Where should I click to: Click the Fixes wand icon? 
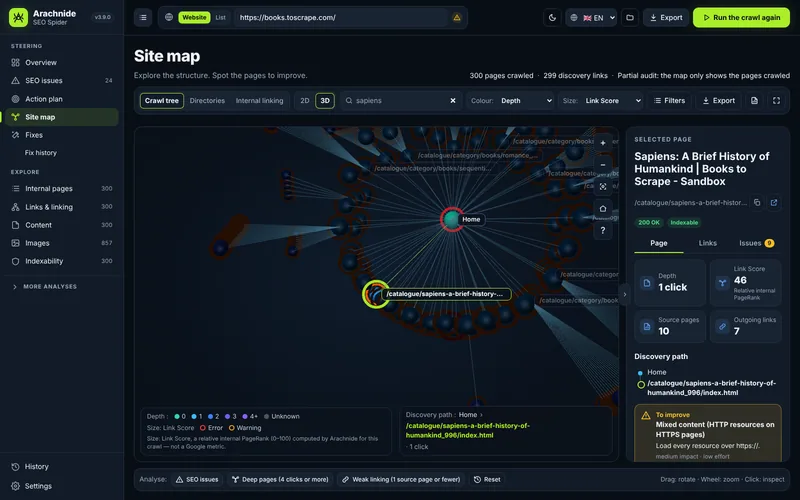click(x=15, y=135)
